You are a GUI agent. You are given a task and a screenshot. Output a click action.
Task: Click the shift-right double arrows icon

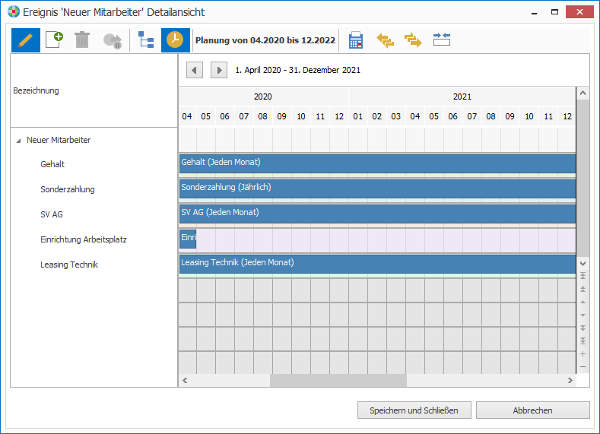(x=413, y=40)
